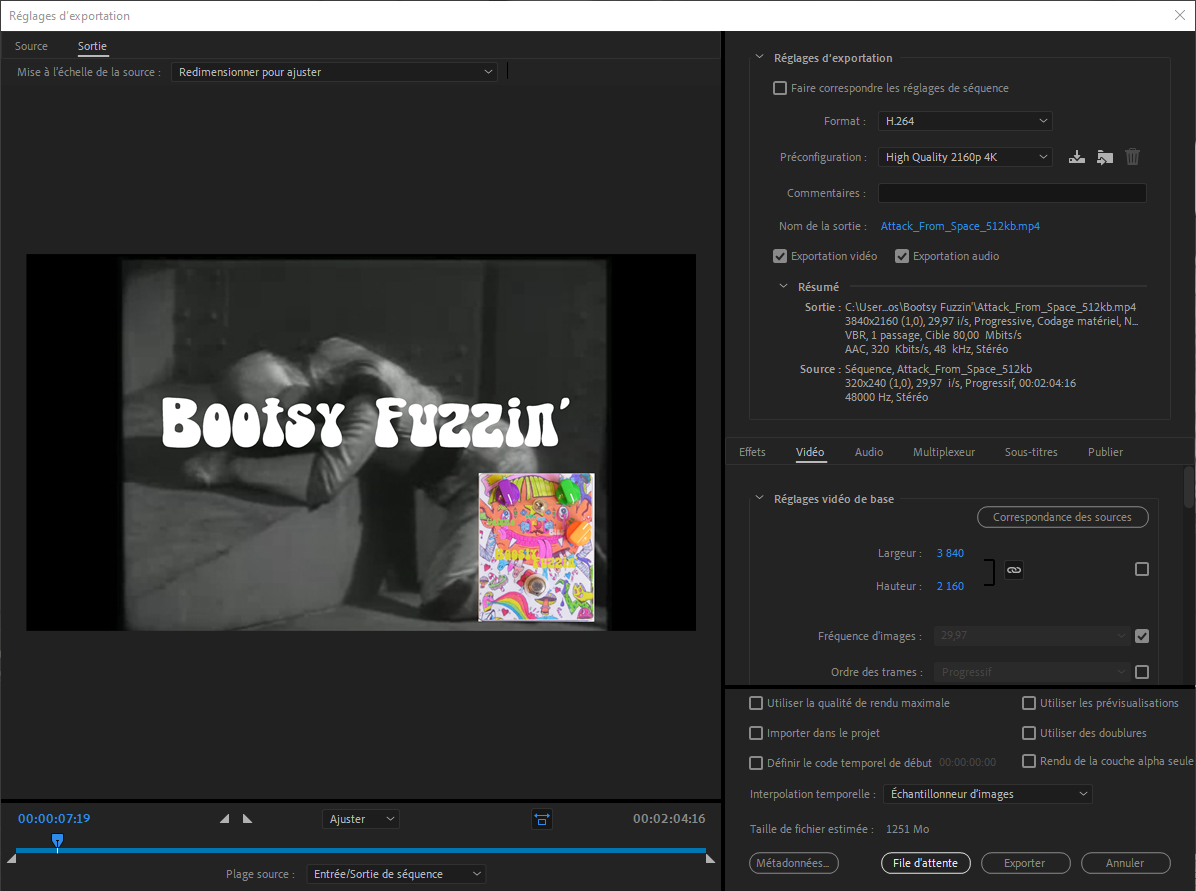Switch to the Source tab
Screen dimensions: 1196x891
click(31, 46)
